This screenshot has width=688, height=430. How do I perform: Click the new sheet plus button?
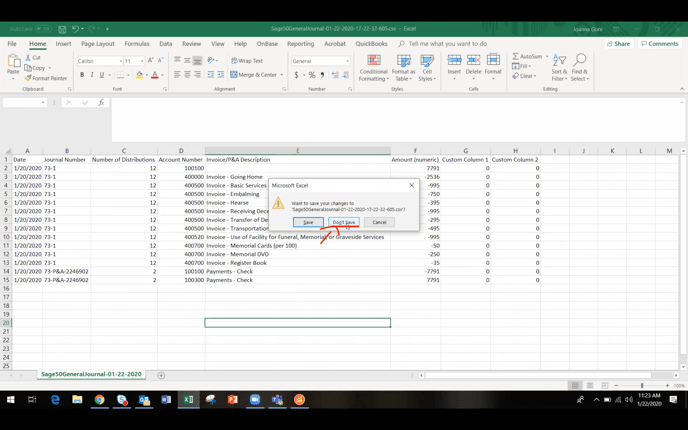[161, 375]
